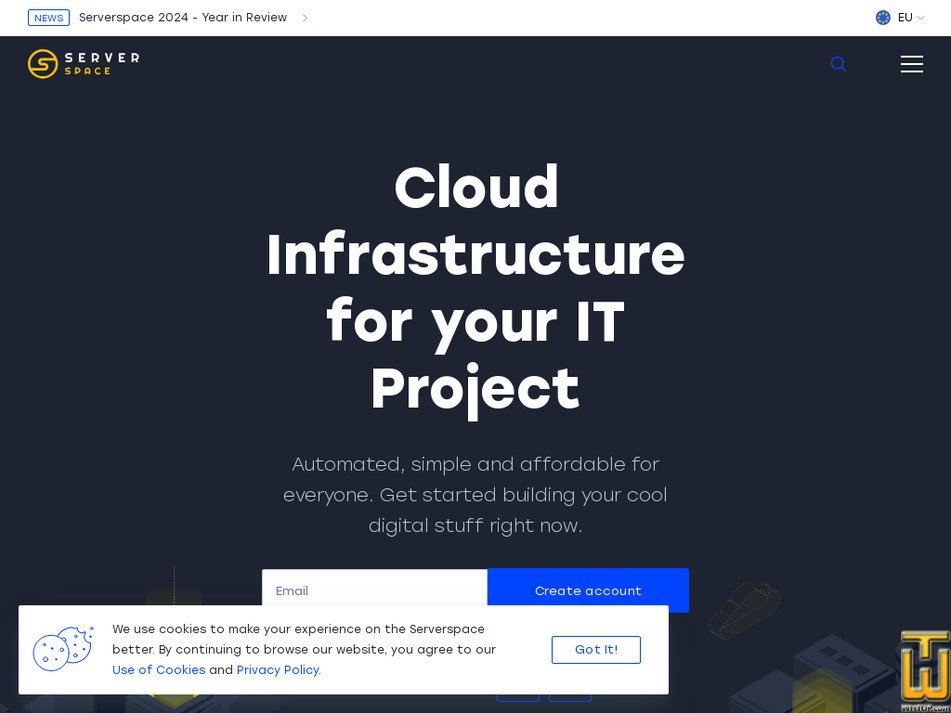Click the Serverspace wordmark text in header
This screenshot has height=713, width=951.
click(102, 64)
